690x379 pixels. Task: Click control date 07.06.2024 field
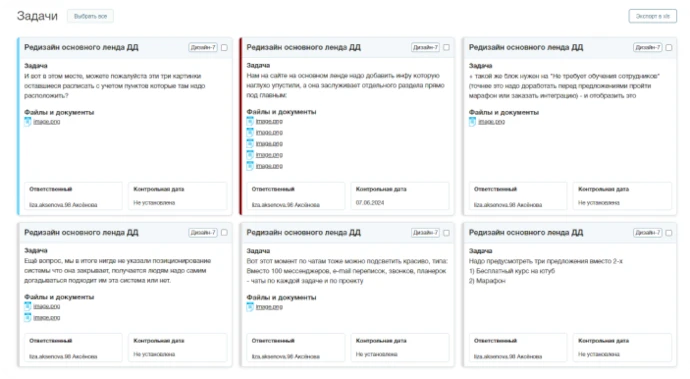pyautogui.click(x=400, y=196)
